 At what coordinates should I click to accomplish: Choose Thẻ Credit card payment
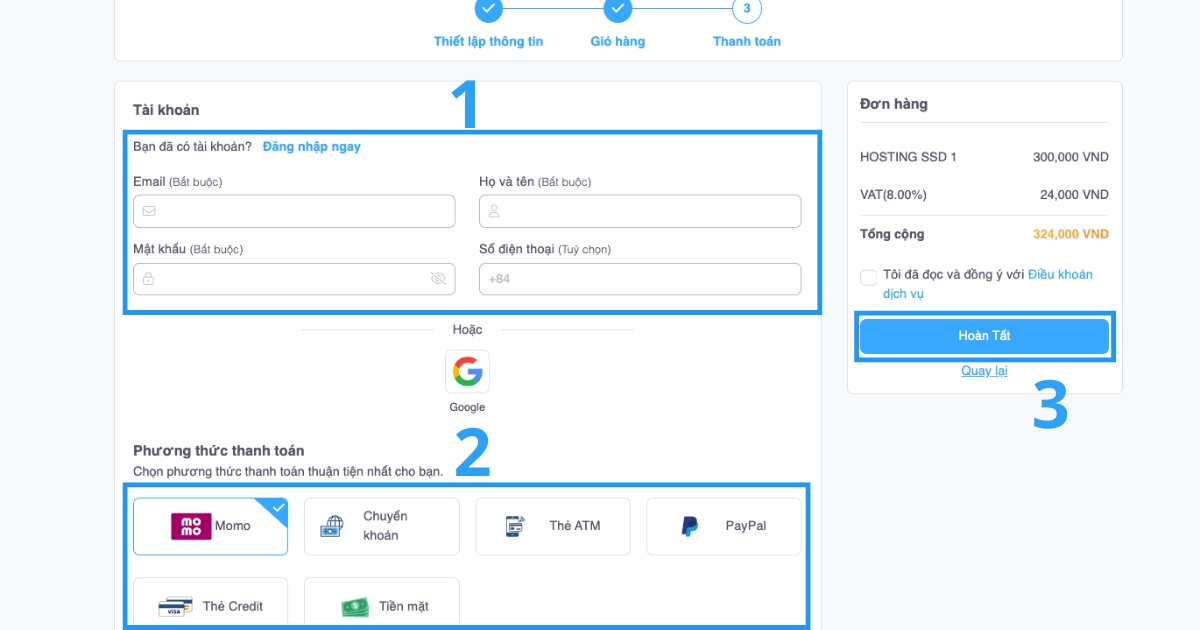pyautogui.click(x=210, y=605)
